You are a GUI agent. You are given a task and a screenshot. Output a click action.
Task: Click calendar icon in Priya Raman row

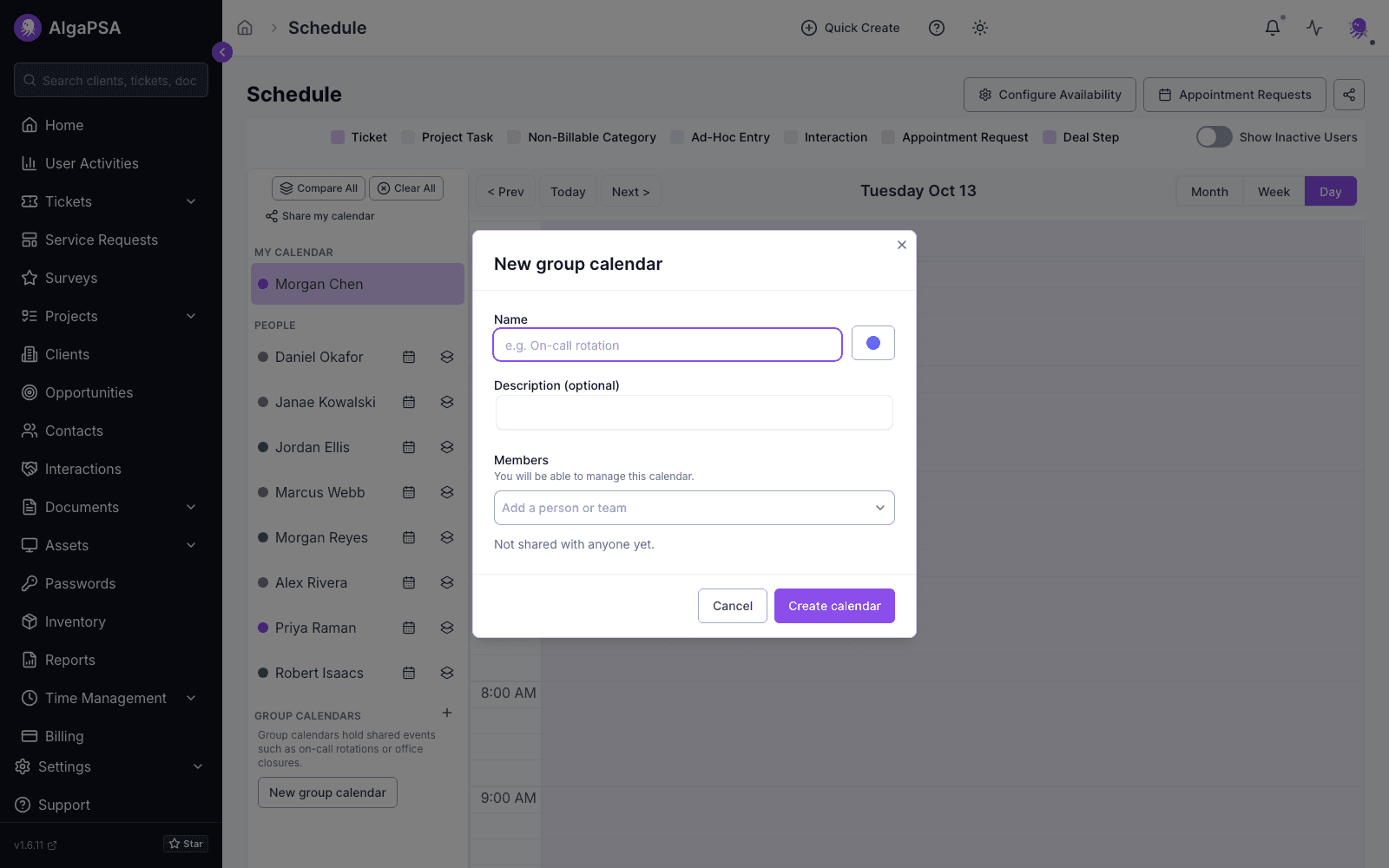point(409,628)
